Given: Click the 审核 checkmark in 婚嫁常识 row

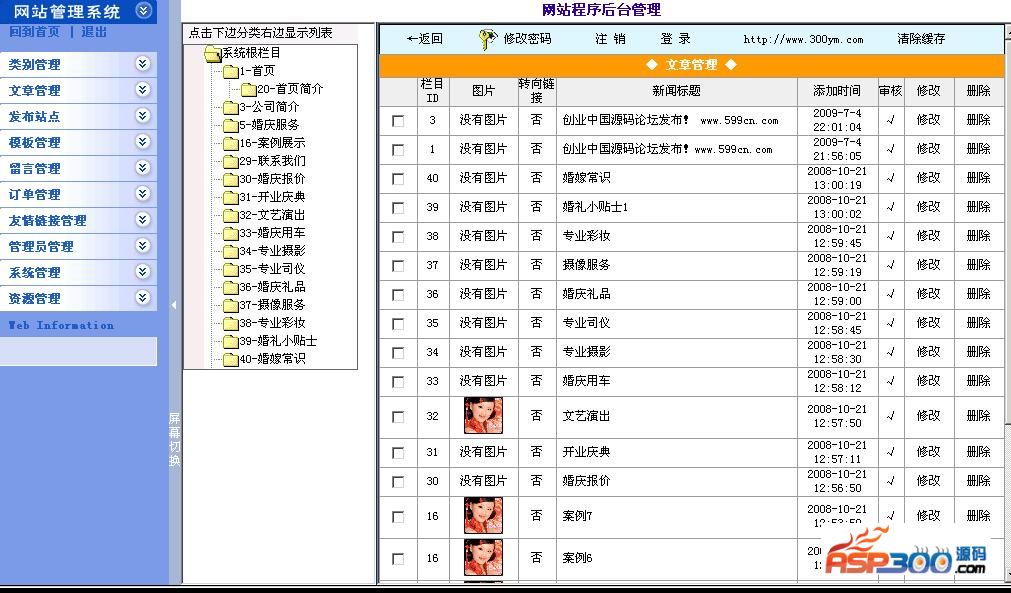Looking at the screenshot, I should [x=890, y=178].
